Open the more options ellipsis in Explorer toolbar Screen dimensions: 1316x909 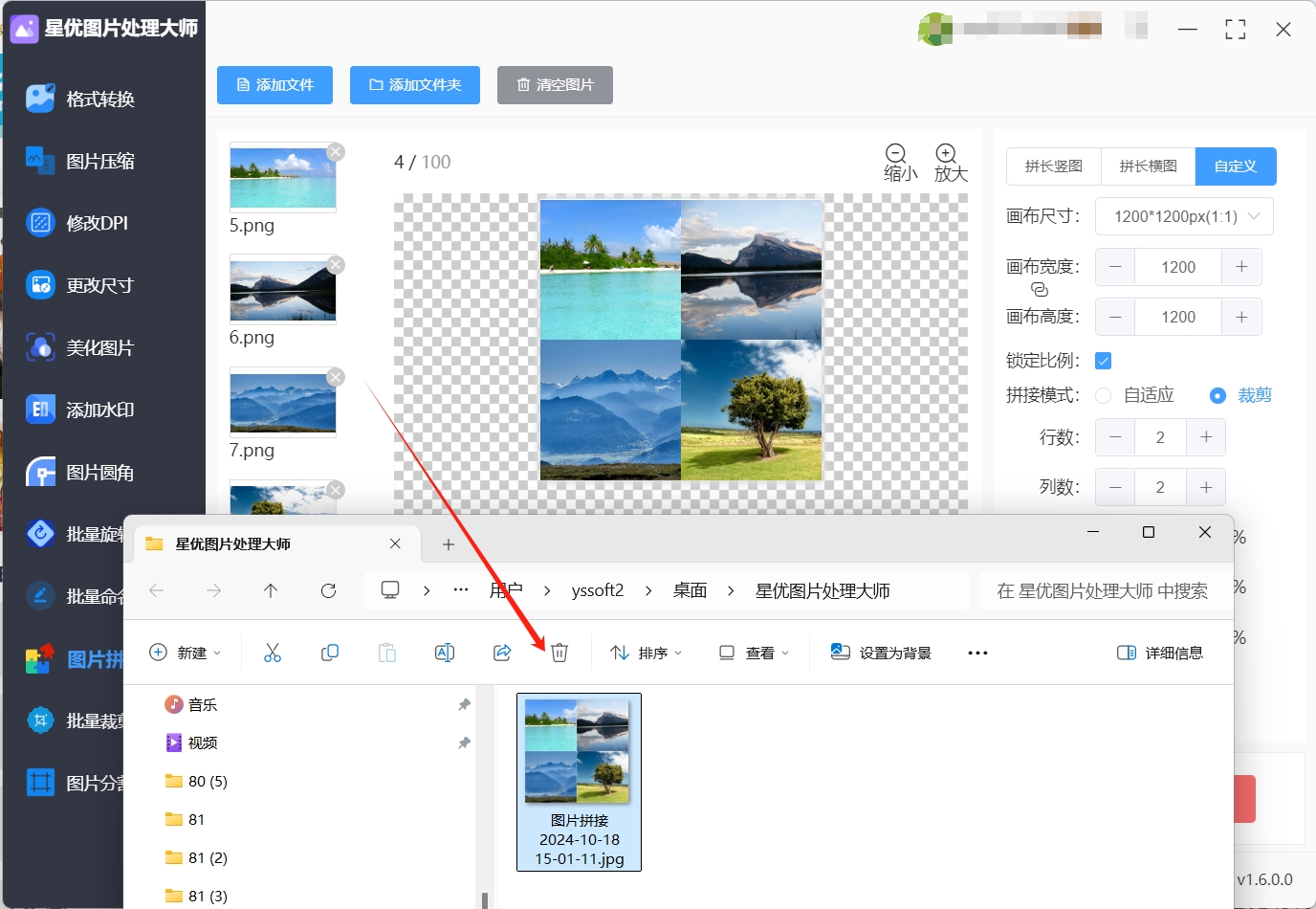coord(977,653)
